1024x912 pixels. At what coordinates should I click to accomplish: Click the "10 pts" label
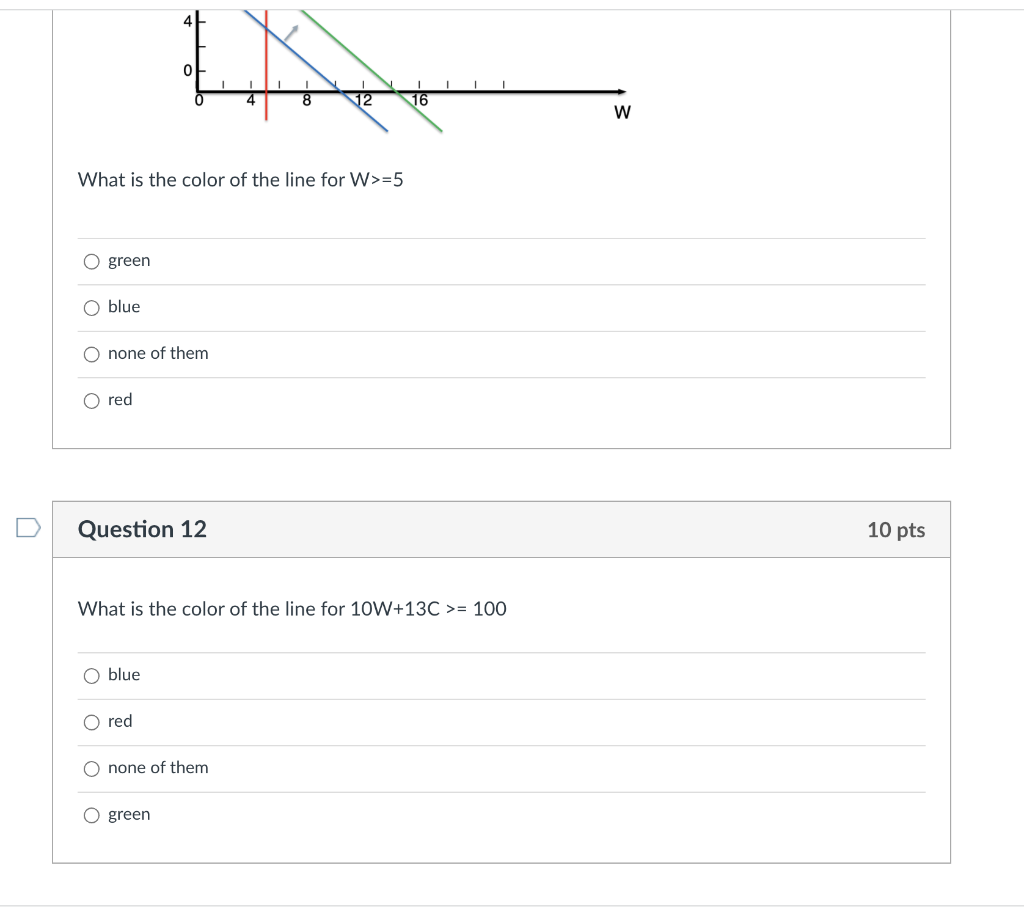pos(896,530)
